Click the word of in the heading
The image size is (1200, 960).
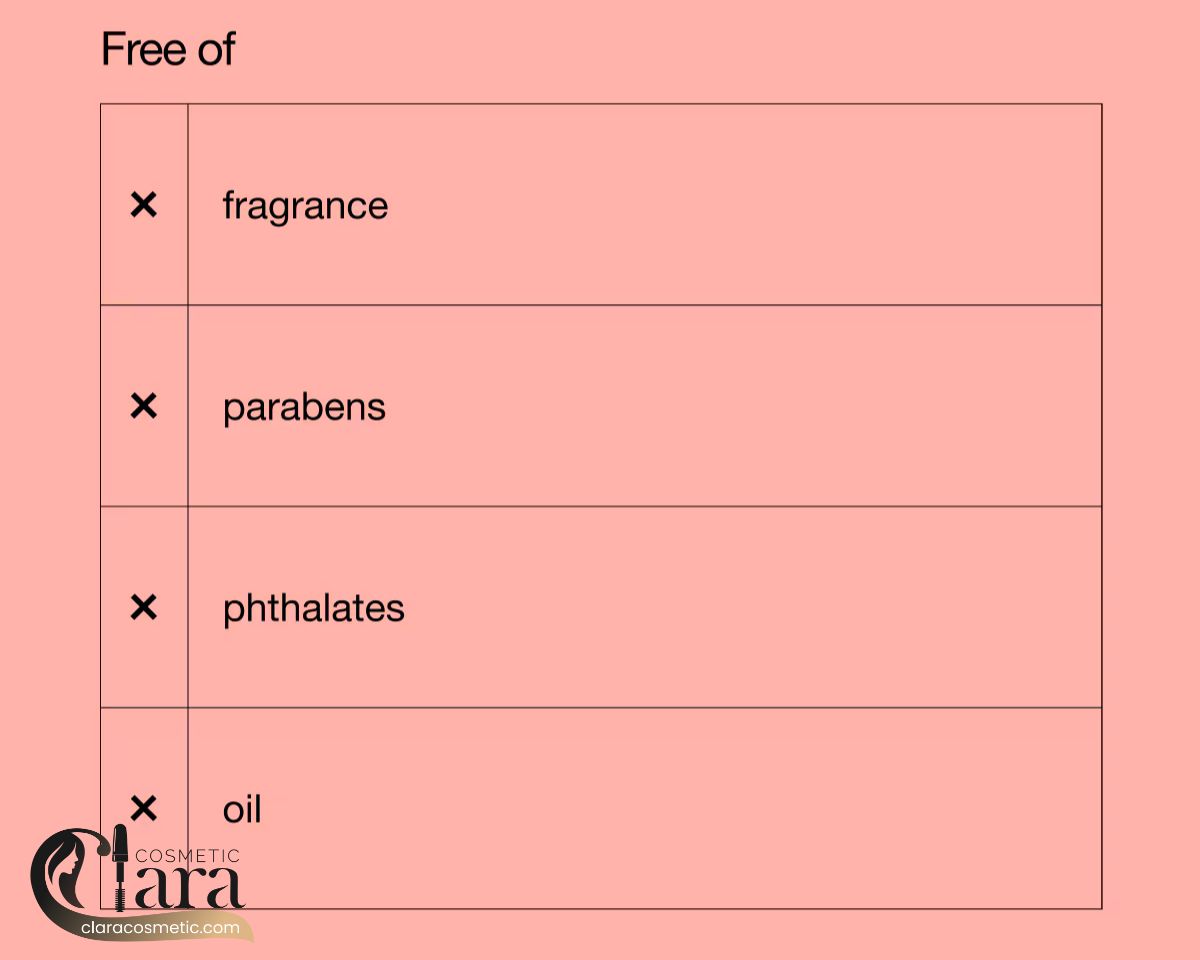click(x=216, y=49)
